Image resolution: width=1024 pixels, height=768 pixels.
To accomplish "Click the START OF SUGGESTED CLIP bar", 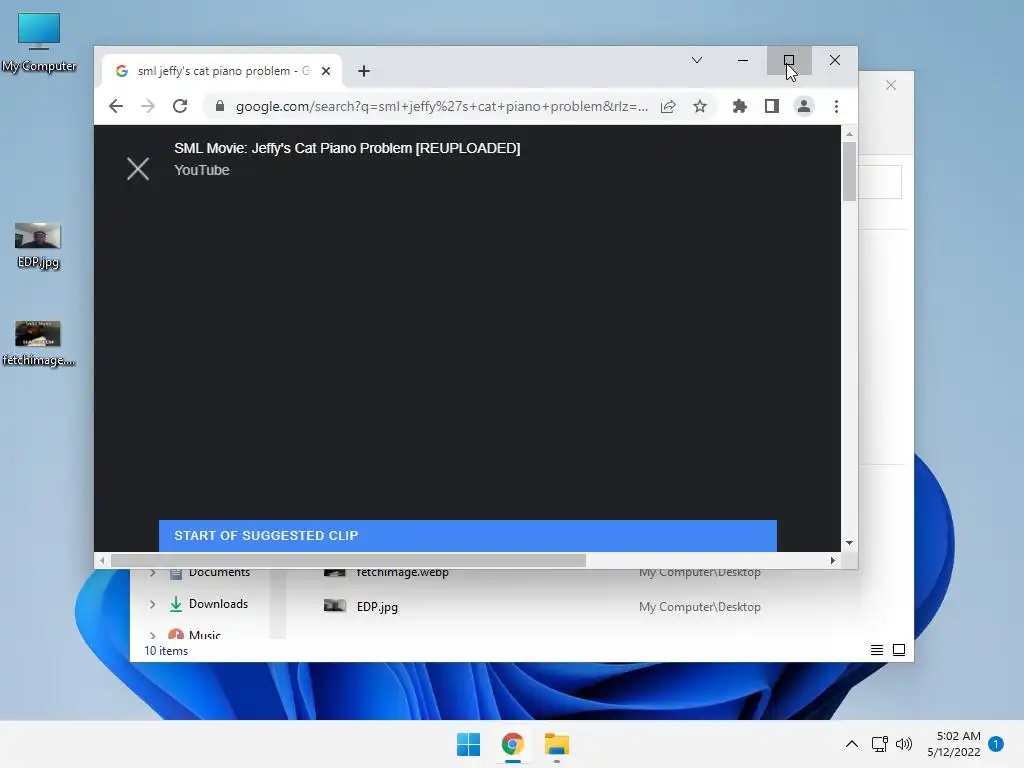I will click(468, 536).
